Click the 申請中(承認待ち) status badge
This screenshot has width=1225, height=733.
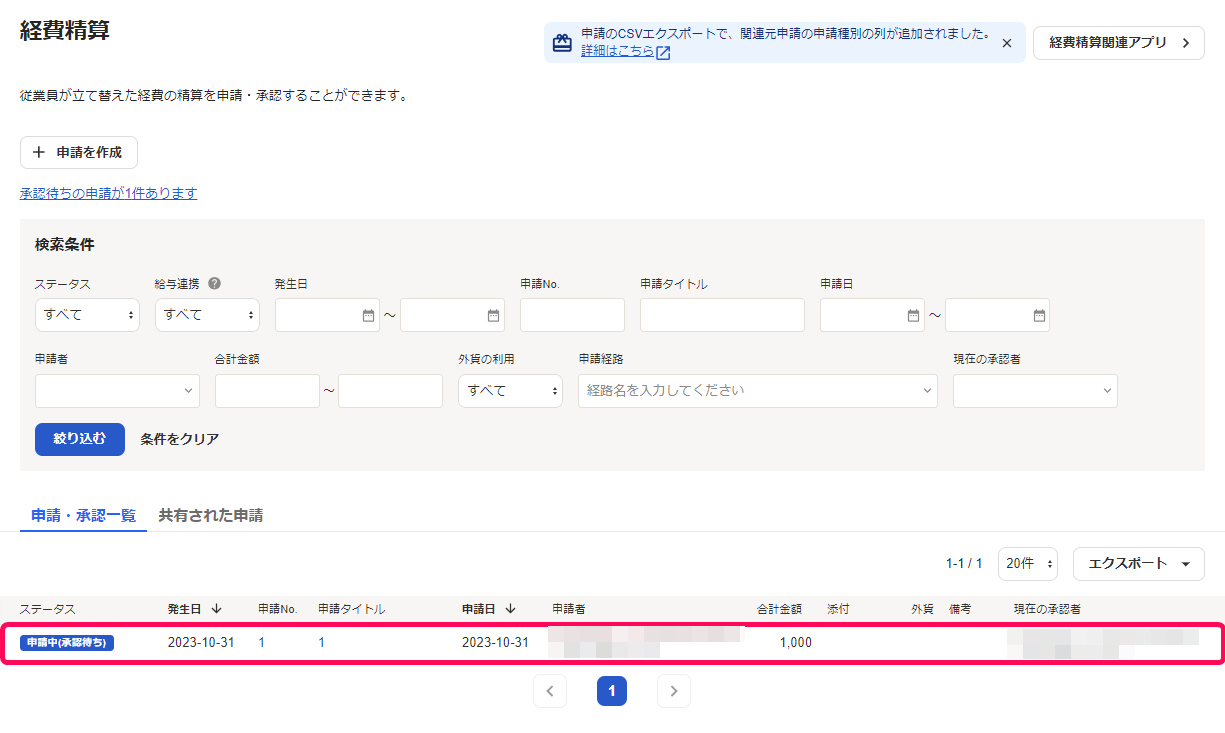point(67,643)
